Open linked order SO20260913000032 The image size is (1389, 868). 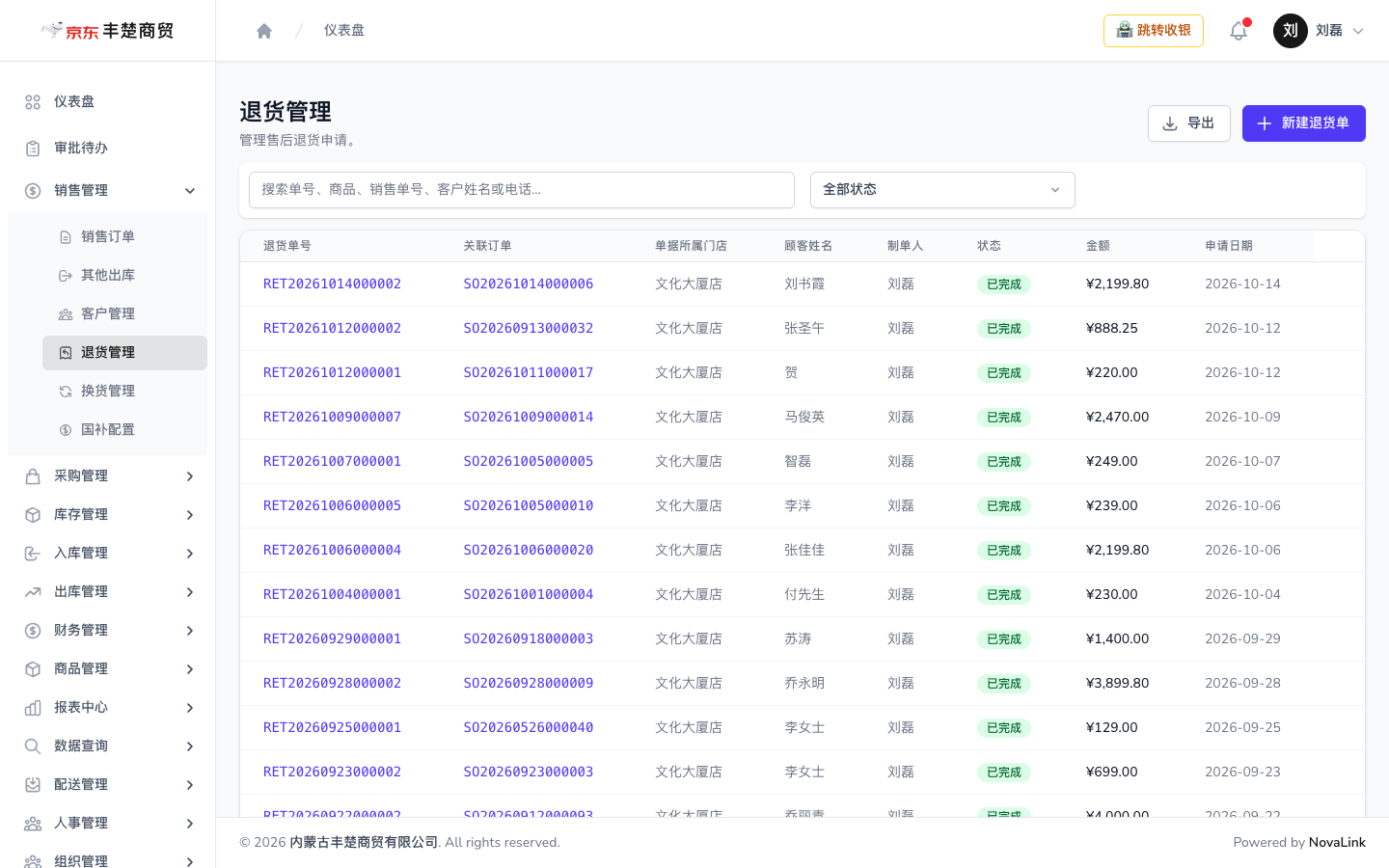pyautogui.click(x=529, y=329)
